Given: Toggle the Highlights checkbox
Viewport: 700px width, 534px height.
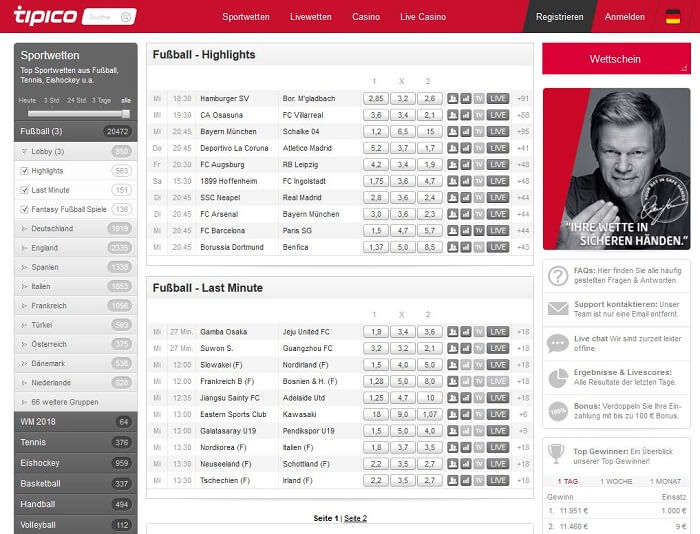Looking at the screenshot, I should 25,171.
